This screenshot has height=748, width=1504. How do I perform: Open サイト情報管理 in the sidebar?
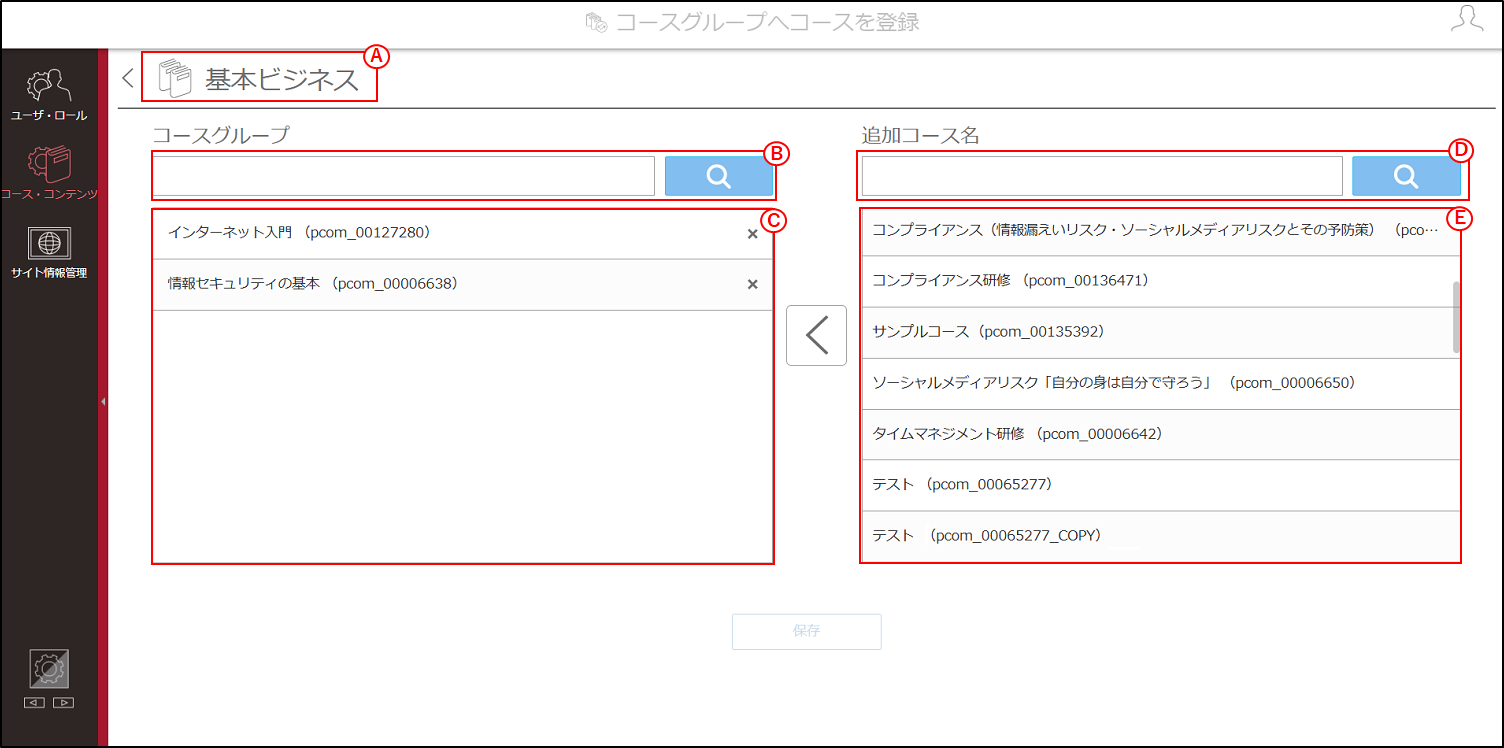pos(49,252)
